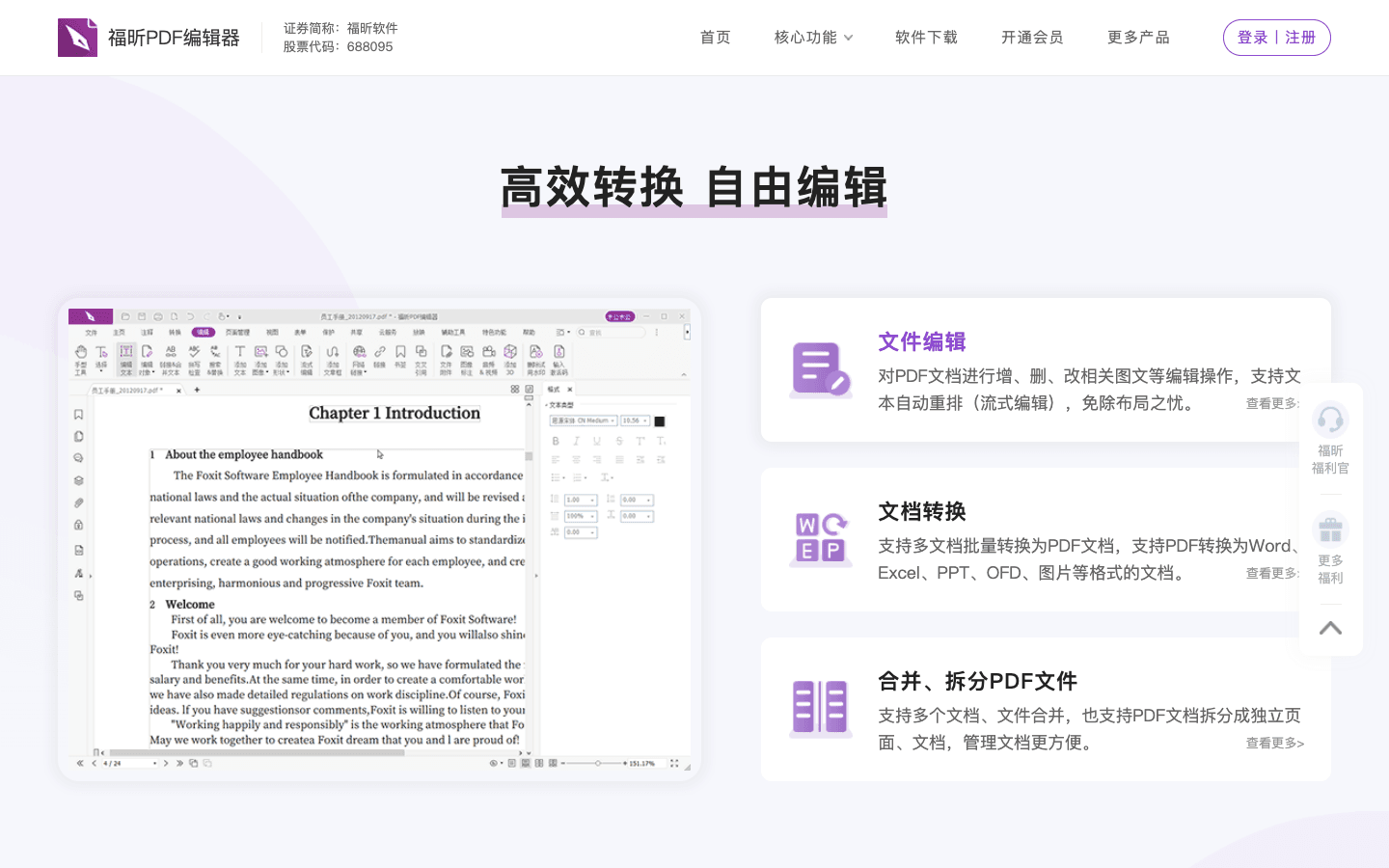
Task: Click the 福昕福利官 headset icon
Action: pos(1330,420)
